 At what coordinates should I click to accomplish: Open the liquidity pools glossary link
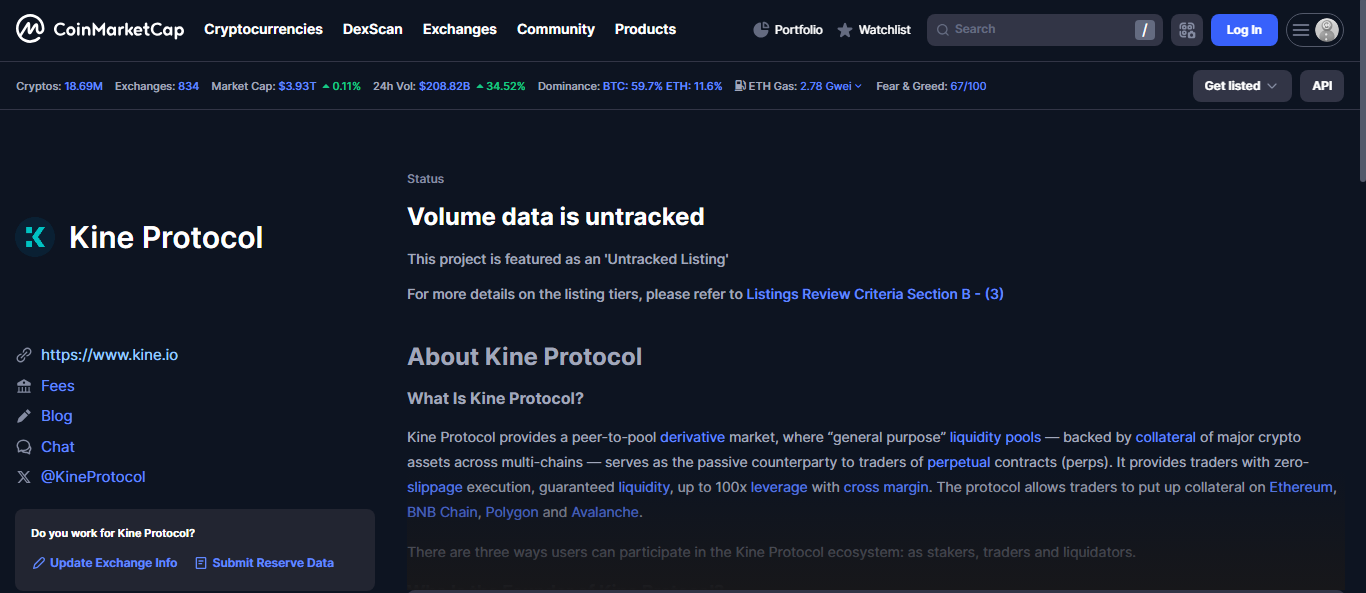(995, 437)
